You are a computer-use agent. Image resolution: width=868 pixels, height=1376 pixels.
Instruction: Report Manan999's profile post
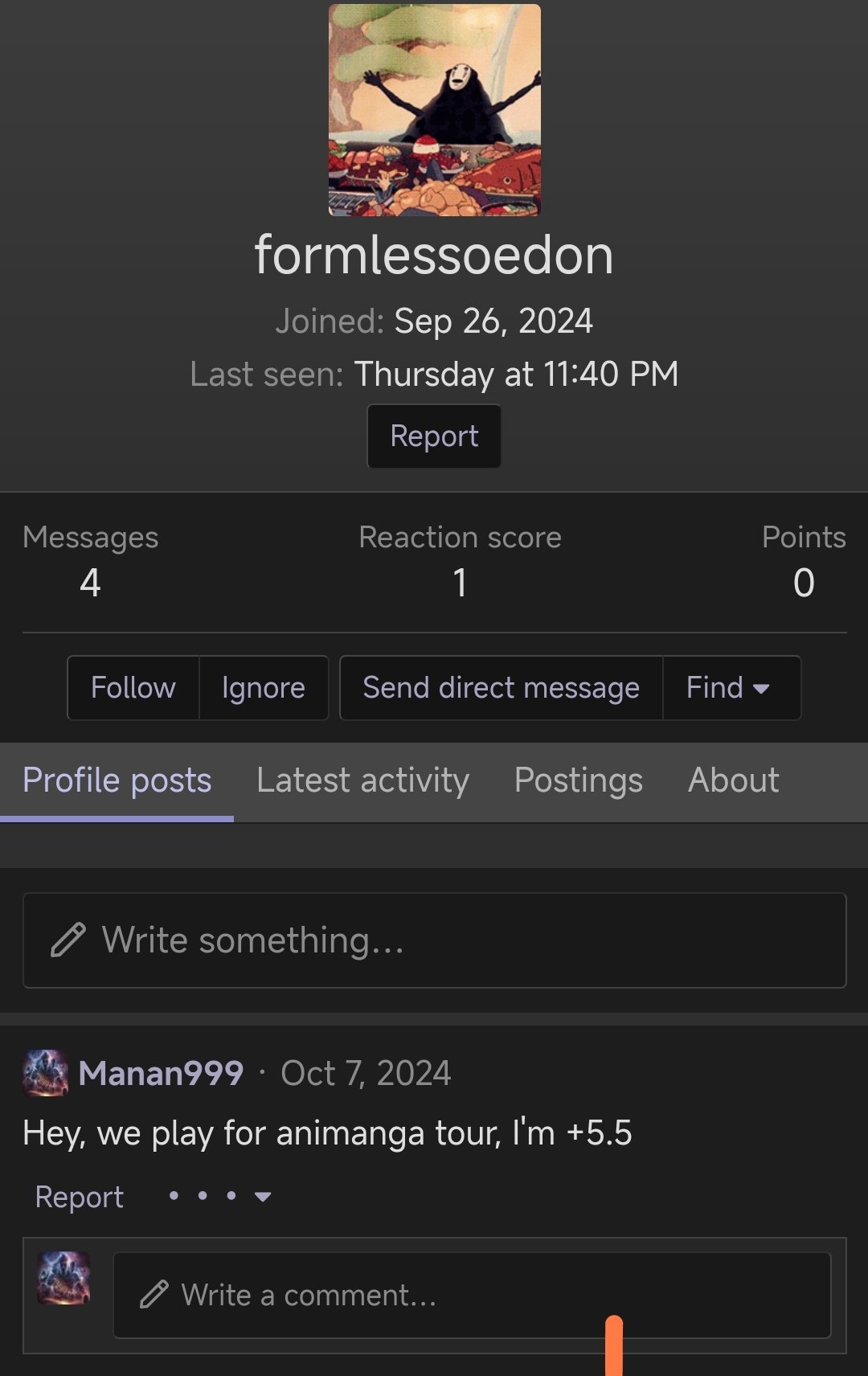pos(80,1197)
